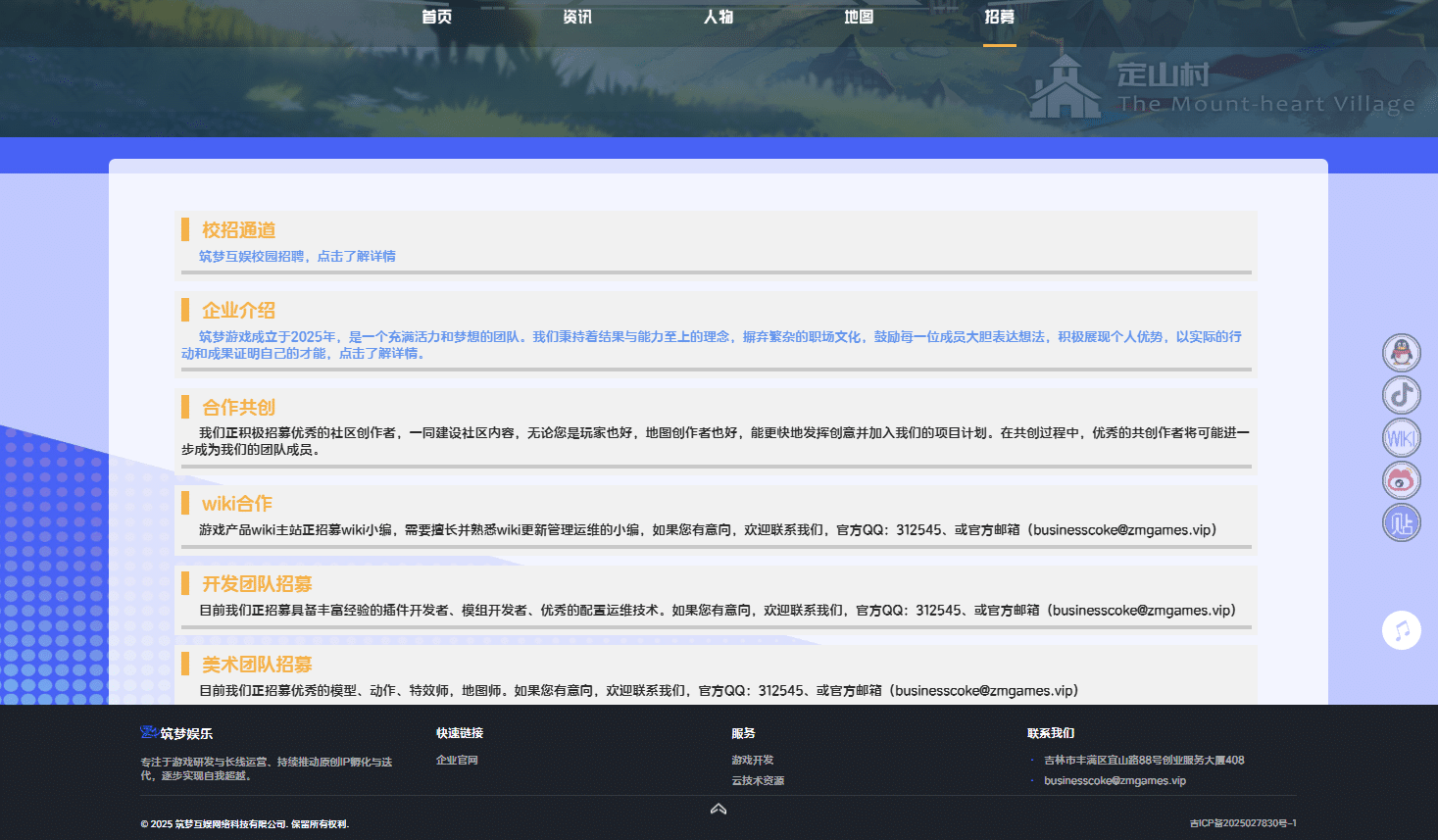The height and width of the screenshot is (840, 1438).
Task: Click the 定山村 village logo banner
Action: coord(1221,88)
